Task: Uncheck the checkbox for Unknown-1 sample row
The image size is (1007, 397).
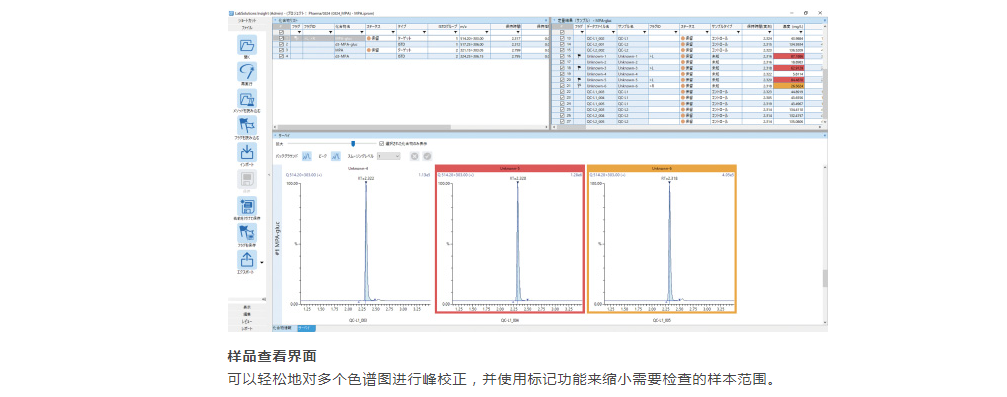Action: click(x=562, y=56)
